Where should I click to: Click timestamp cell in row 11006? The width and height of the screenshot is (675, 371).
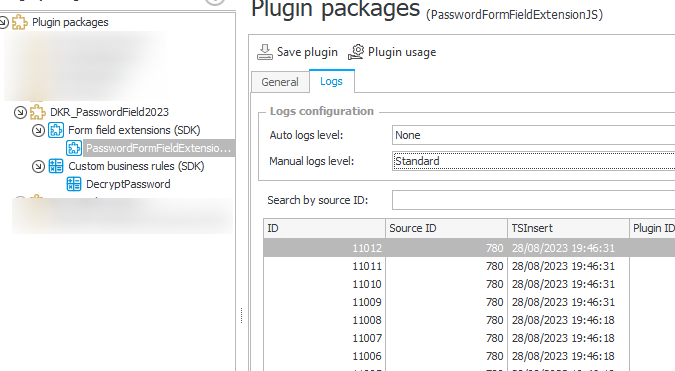point(568,356)
